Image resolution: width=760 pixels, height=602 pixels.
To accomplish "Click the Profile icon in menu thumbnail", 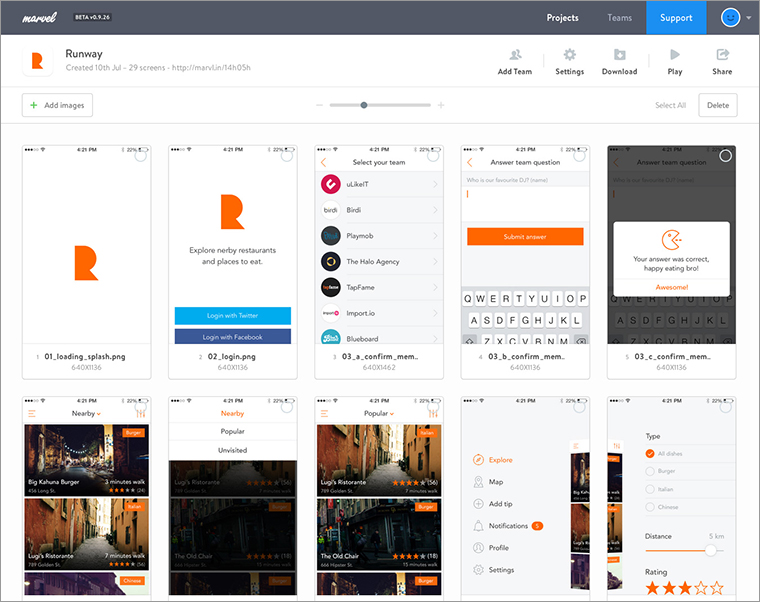I will point(478,548).
